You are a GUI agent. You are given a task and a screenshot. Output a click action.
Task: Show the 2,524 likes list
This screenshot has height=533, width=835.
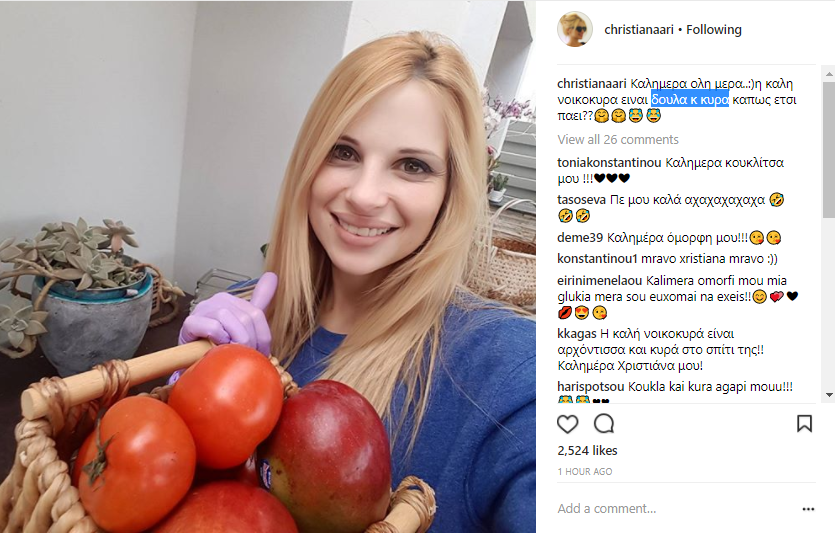pyautogui.click(x=587, y=450)
